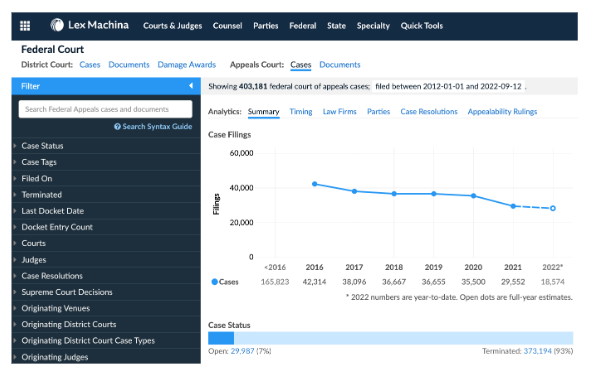606x367 pixels.
Task: Open District Court Documents link
Action: 129,65
